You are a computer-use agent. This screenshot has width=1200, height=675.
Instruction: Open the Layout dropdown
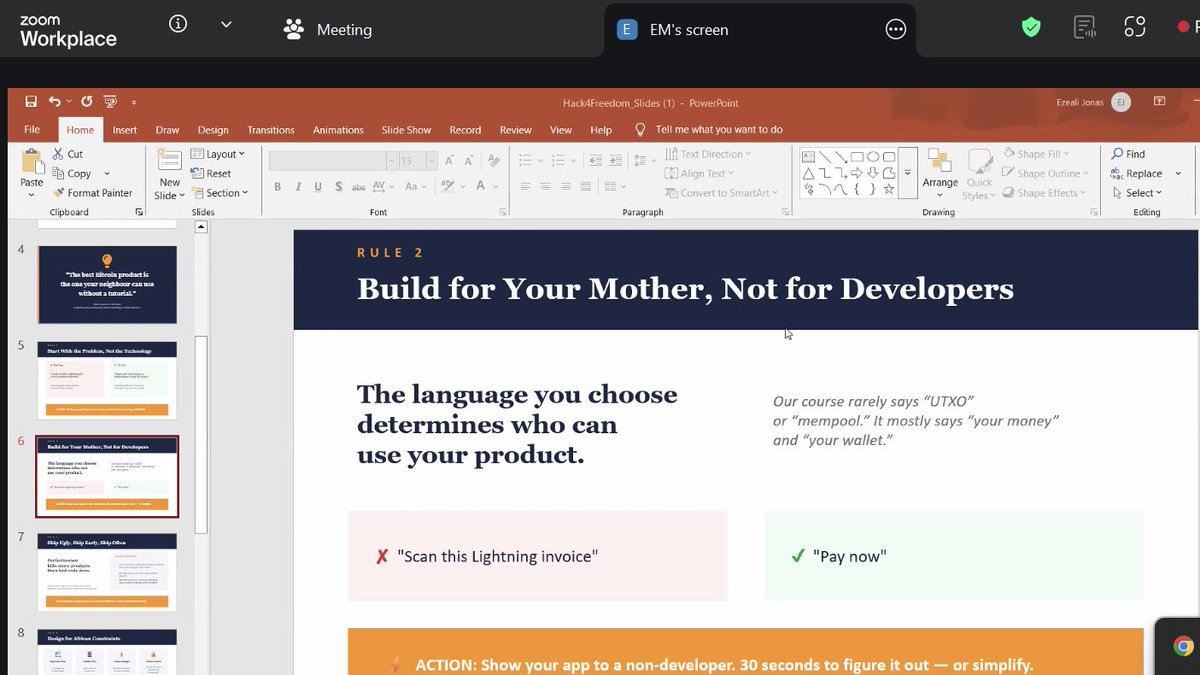[217, 154]
